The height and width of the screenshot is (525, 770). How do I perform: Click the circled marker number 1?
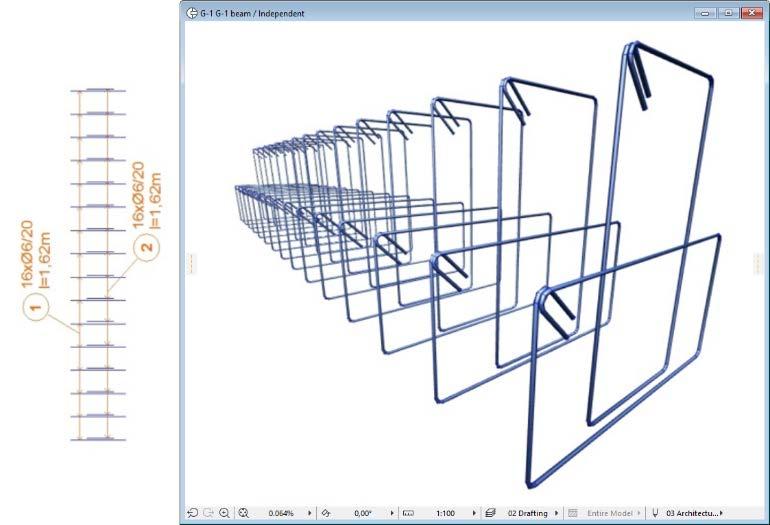(36, 308)
